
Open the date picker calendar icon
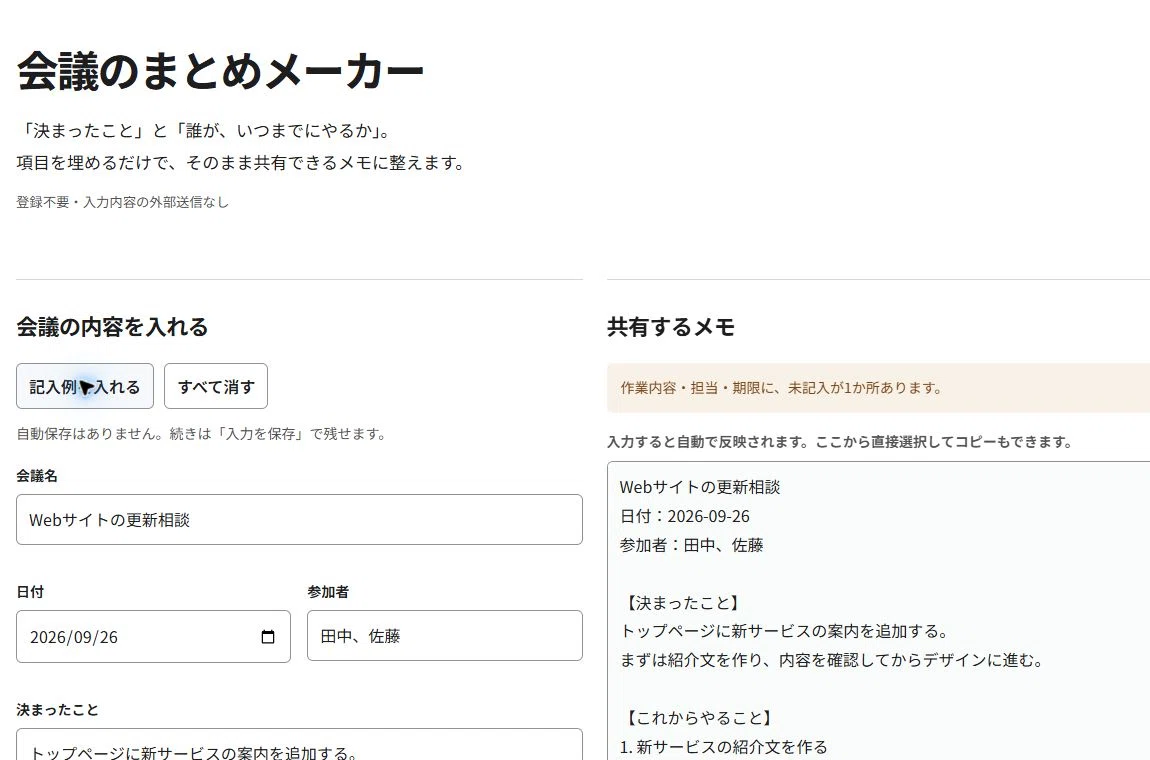[268, 637]
